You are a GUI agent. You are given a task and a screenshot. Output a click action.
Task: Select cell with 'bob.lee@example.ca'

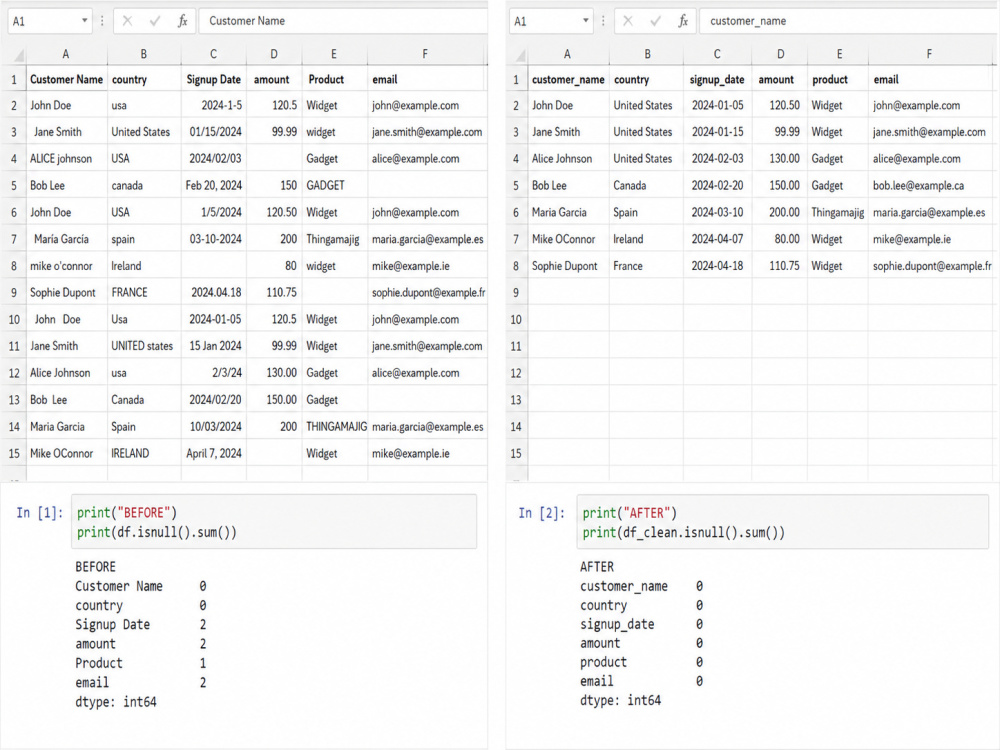[929, 186]
